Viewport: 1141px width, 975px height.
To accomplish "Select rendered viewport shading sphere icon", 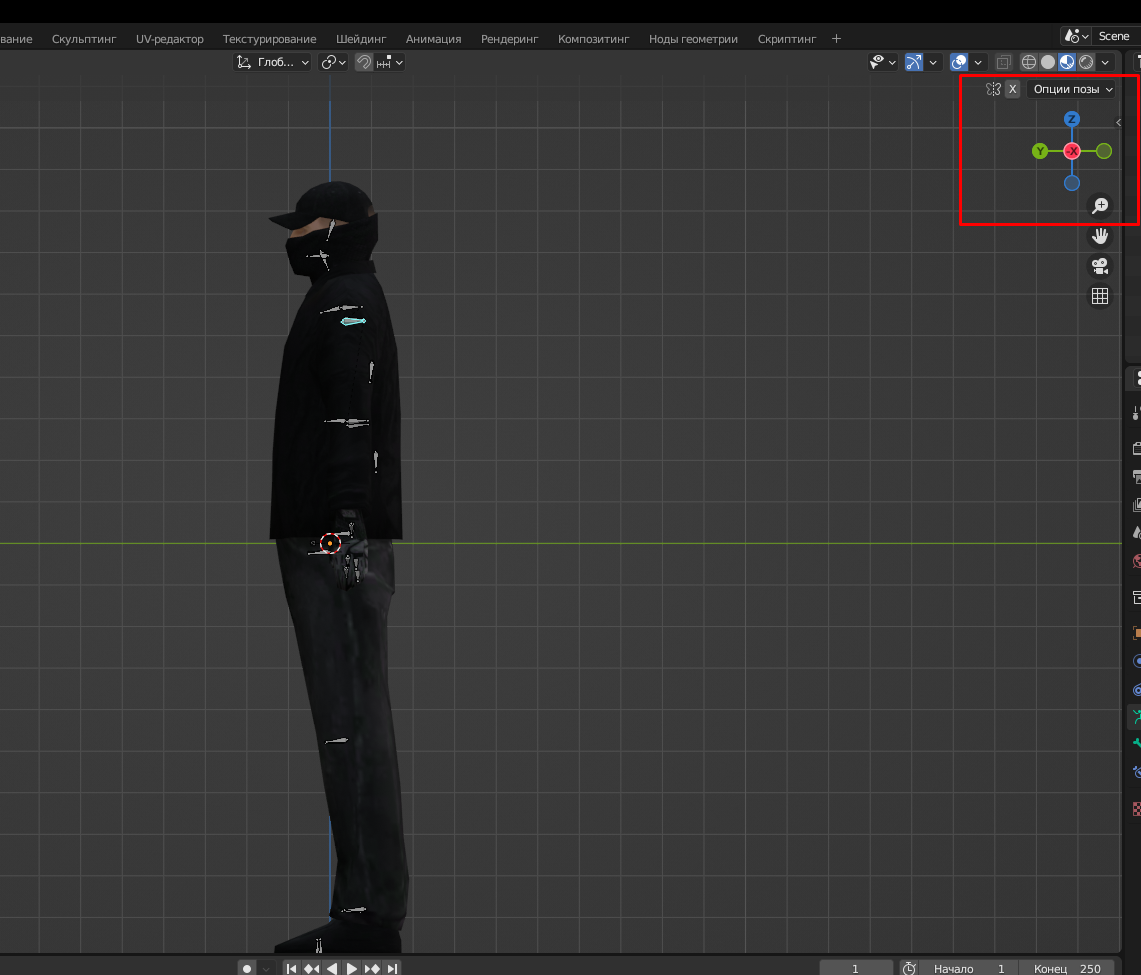I will point(1086,62).
